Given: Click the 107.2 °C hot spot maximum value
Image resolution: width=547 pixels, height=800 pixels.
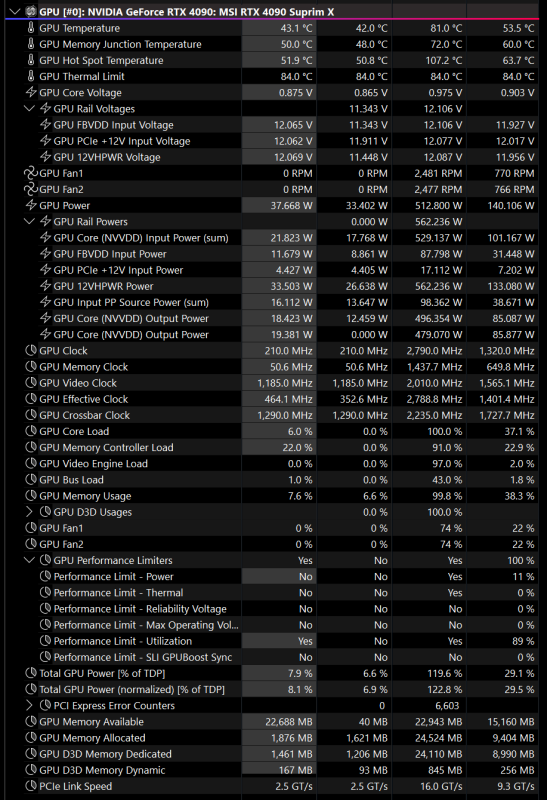Looking at the screenshot, I should 443,60.
